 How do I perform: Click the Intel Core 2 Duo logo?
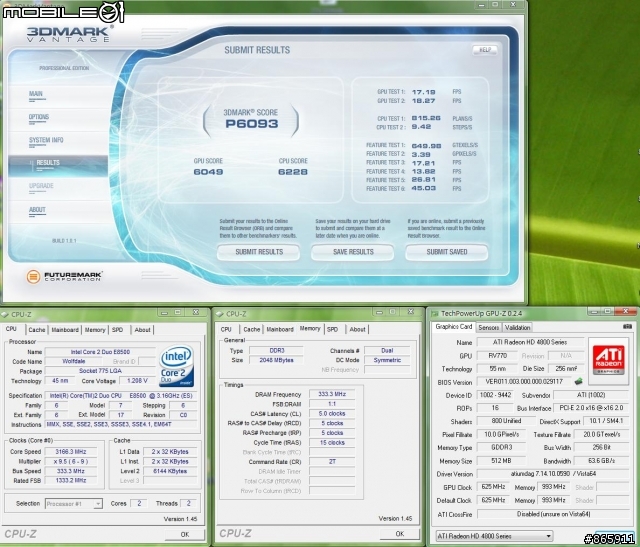pyautogui.click(x=176, y=366)
